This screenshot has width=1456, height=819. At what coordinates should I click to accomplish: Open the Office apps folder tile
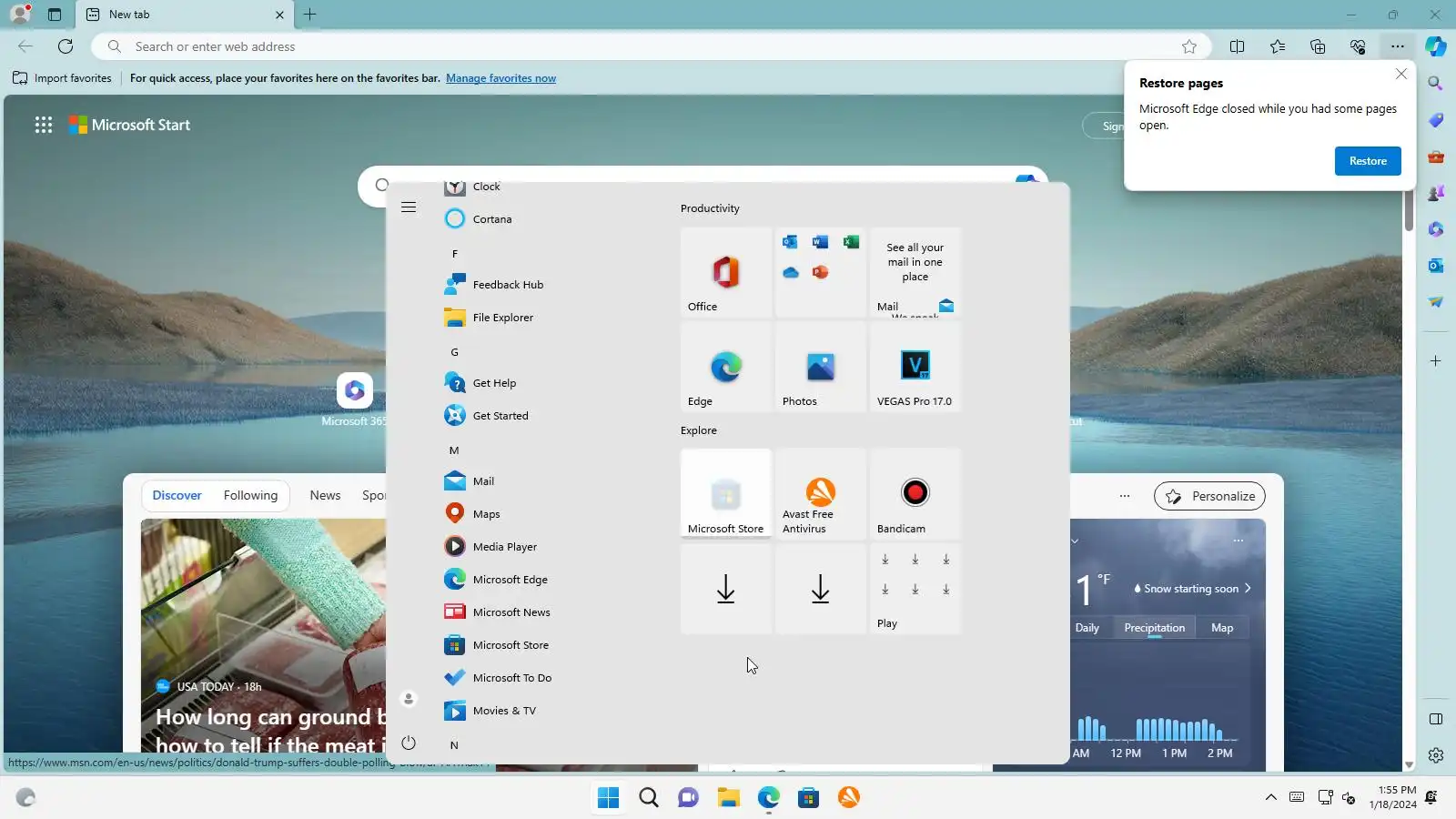[821, 272]
